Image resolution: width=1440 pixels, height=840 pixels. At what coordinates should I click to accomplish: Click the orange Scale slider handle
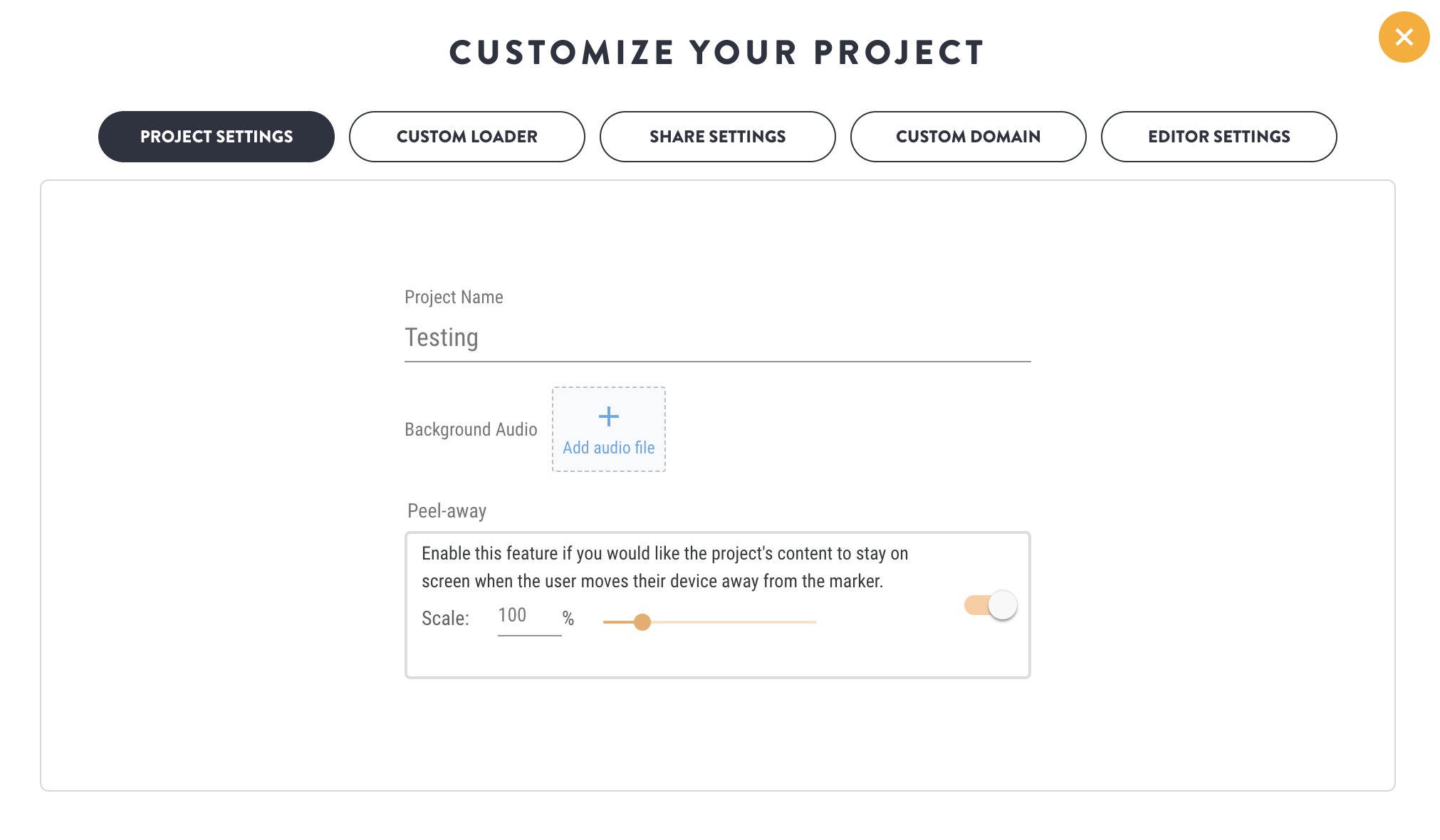point(642,622)
